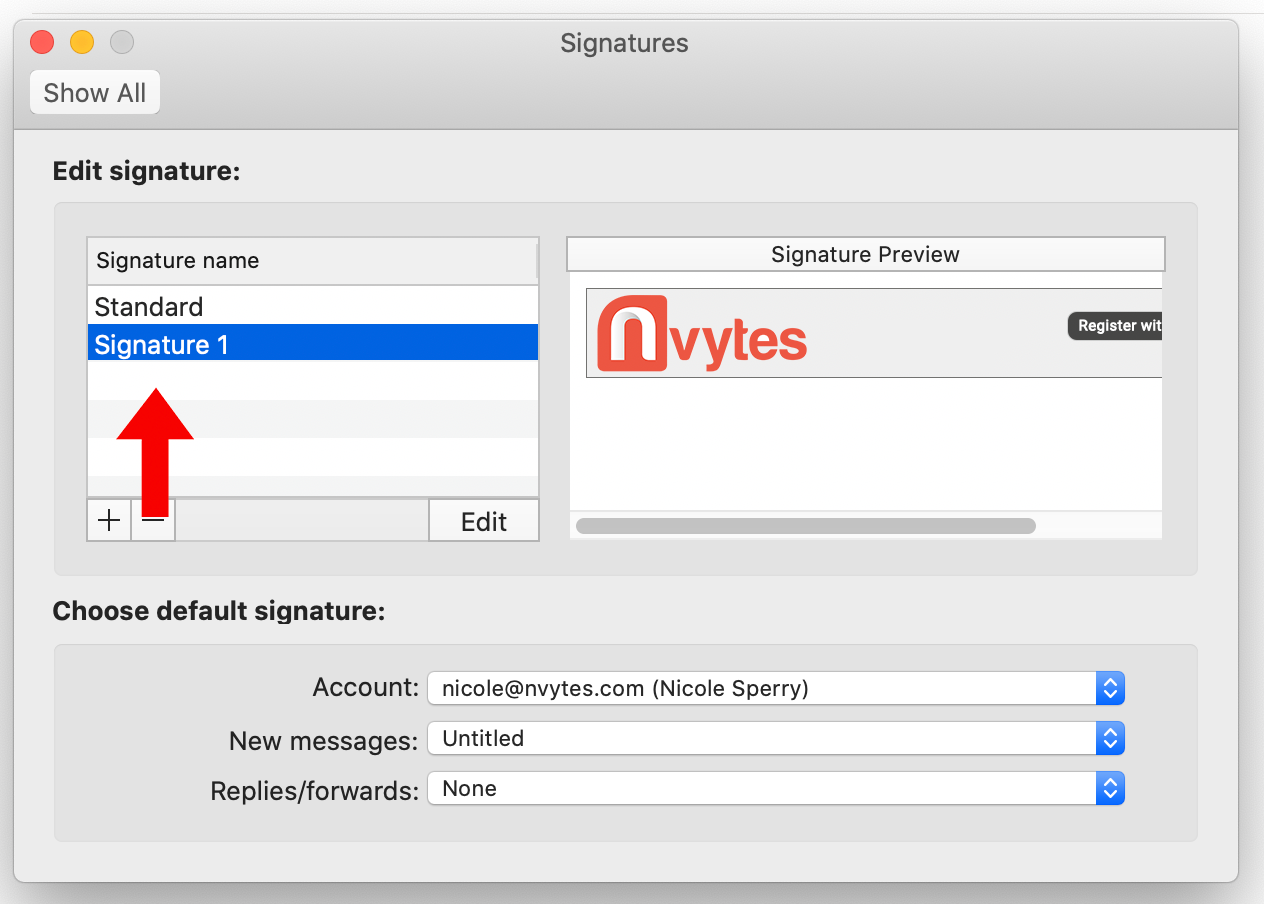The height and width of the screenshot is (904, 1264).
Task: Close the Signatures window with the red button
Action: coord(42,43)
